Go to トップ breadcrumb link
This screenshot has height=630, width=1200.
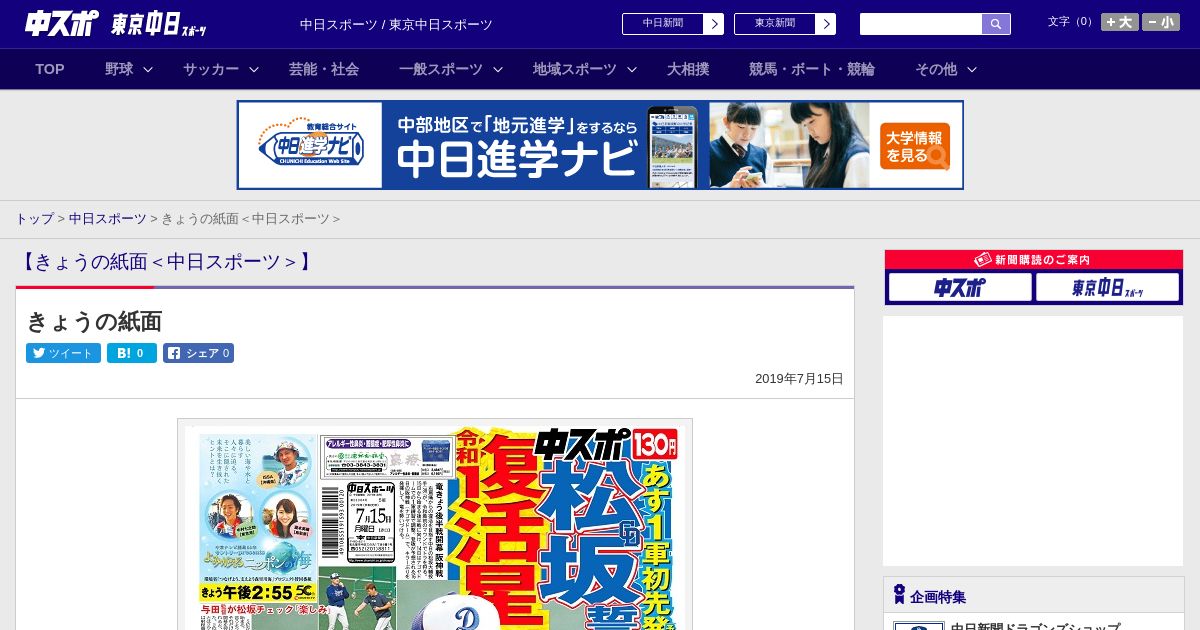34,218
